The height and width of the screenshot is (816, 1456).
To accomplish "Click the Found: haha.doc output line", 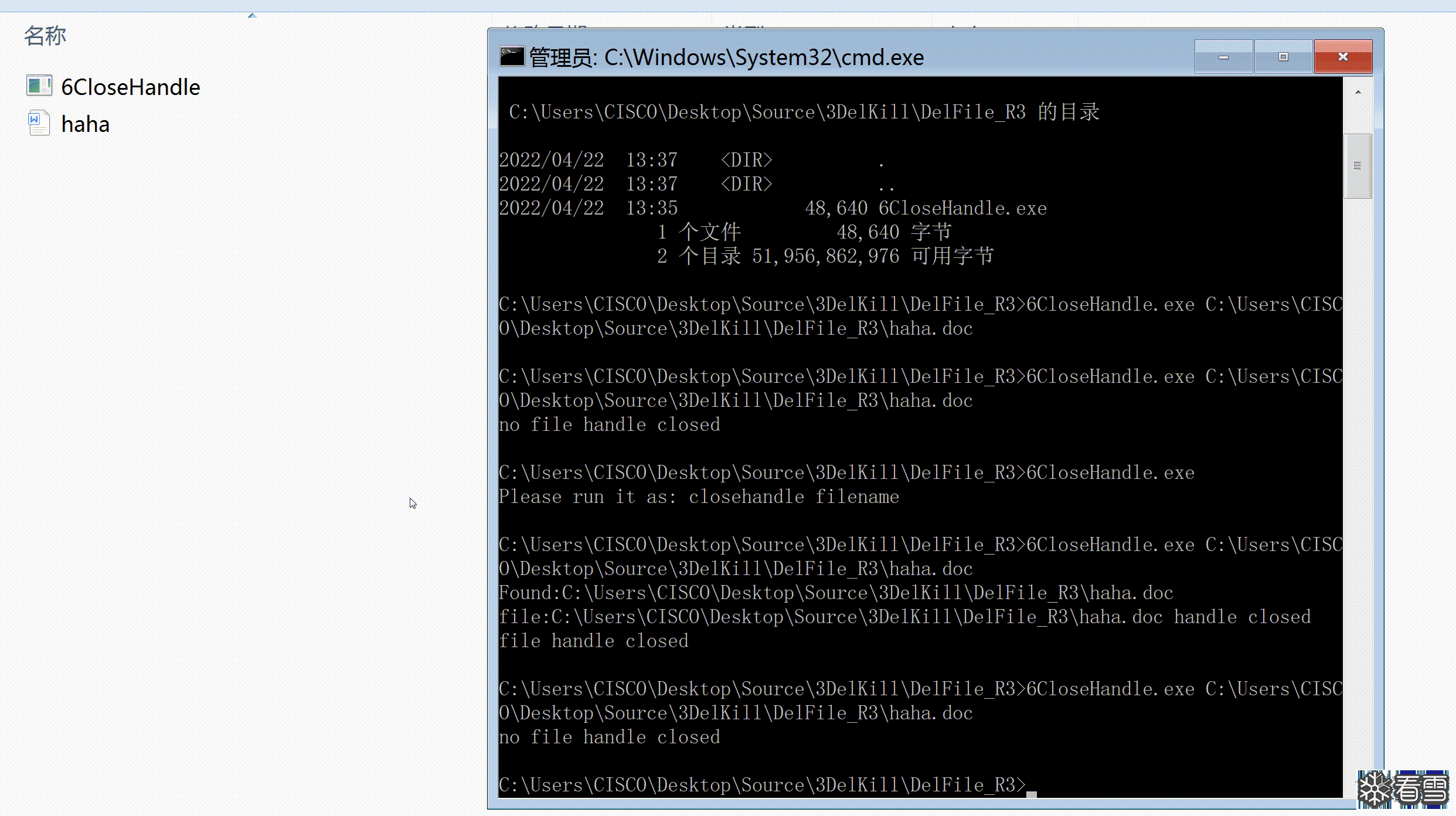I will tap(835, 593).
